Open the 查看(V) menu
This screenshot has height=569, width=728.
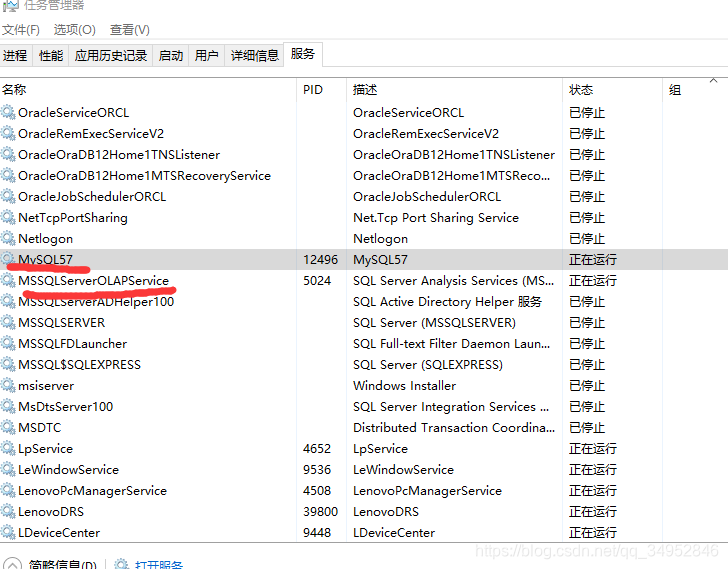(130, 30)
